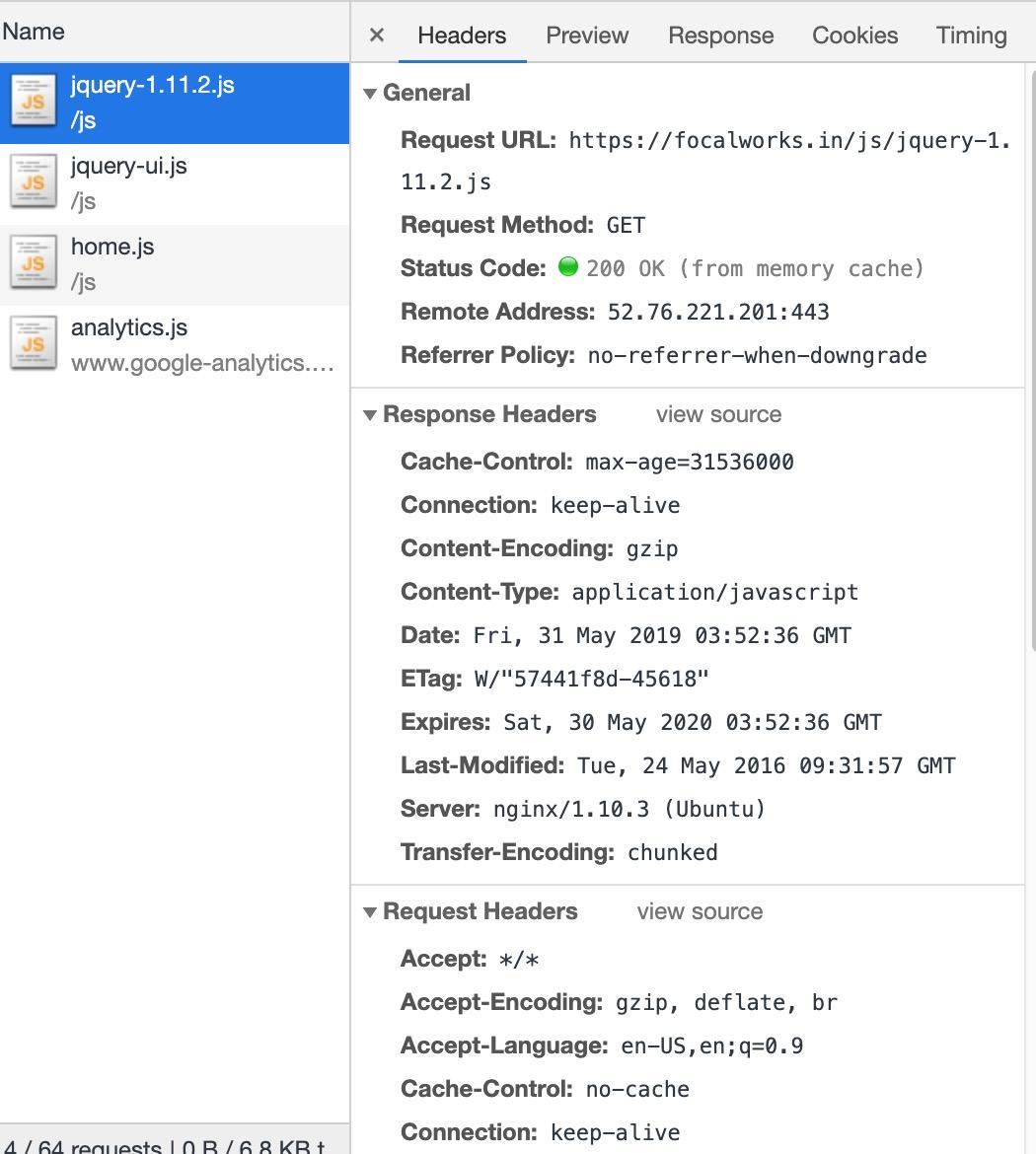The image size is (1036, 1154).
Task: Select the home.js request name
Action: click(112, 247)
